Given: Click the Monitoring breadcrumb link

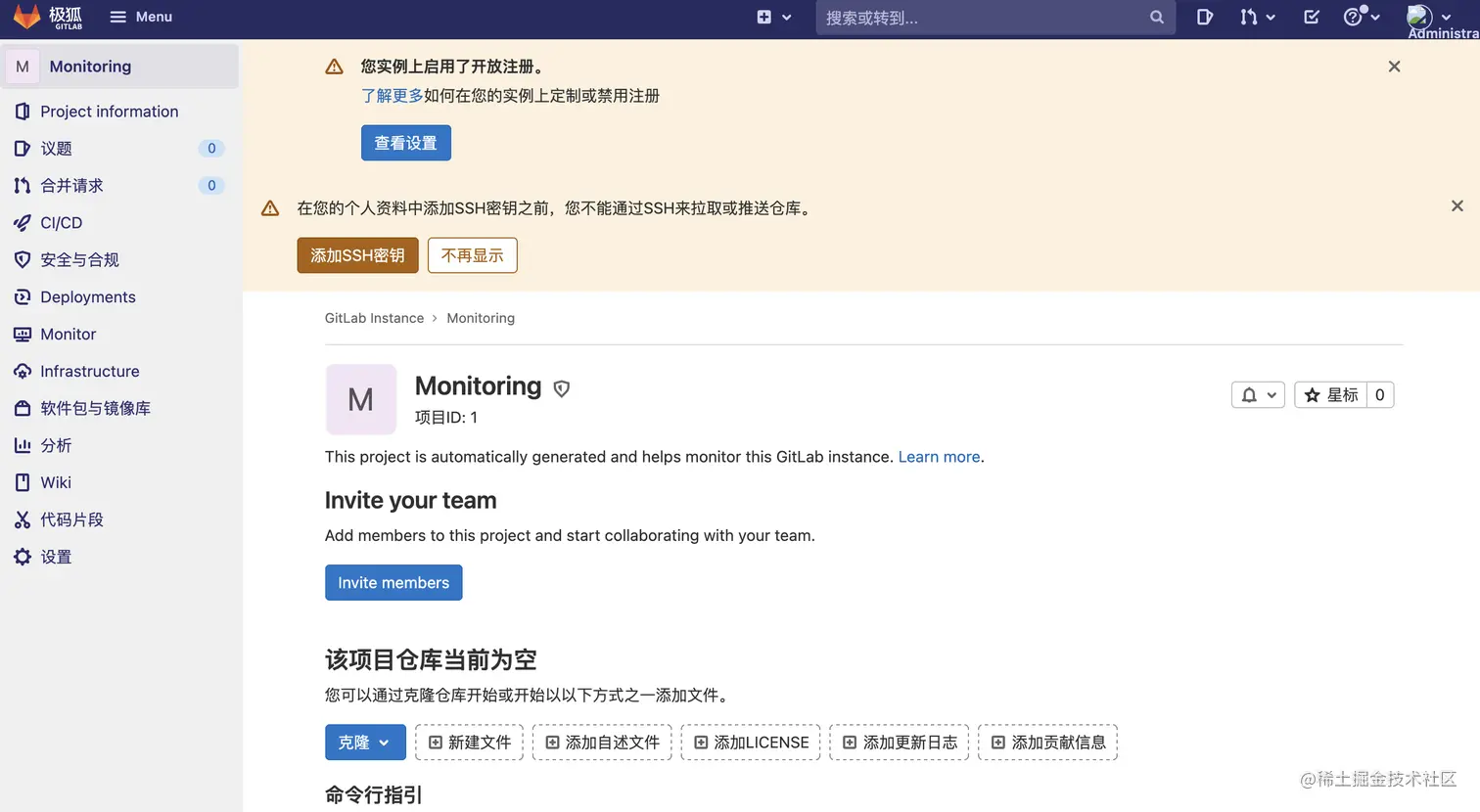Looking at the screenshot, I should coord(481,318).
